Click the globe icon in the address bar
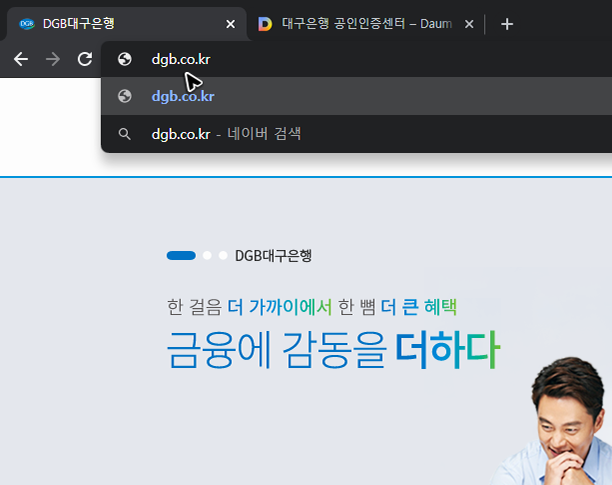612x485 pixels. [x=125, y=59]
